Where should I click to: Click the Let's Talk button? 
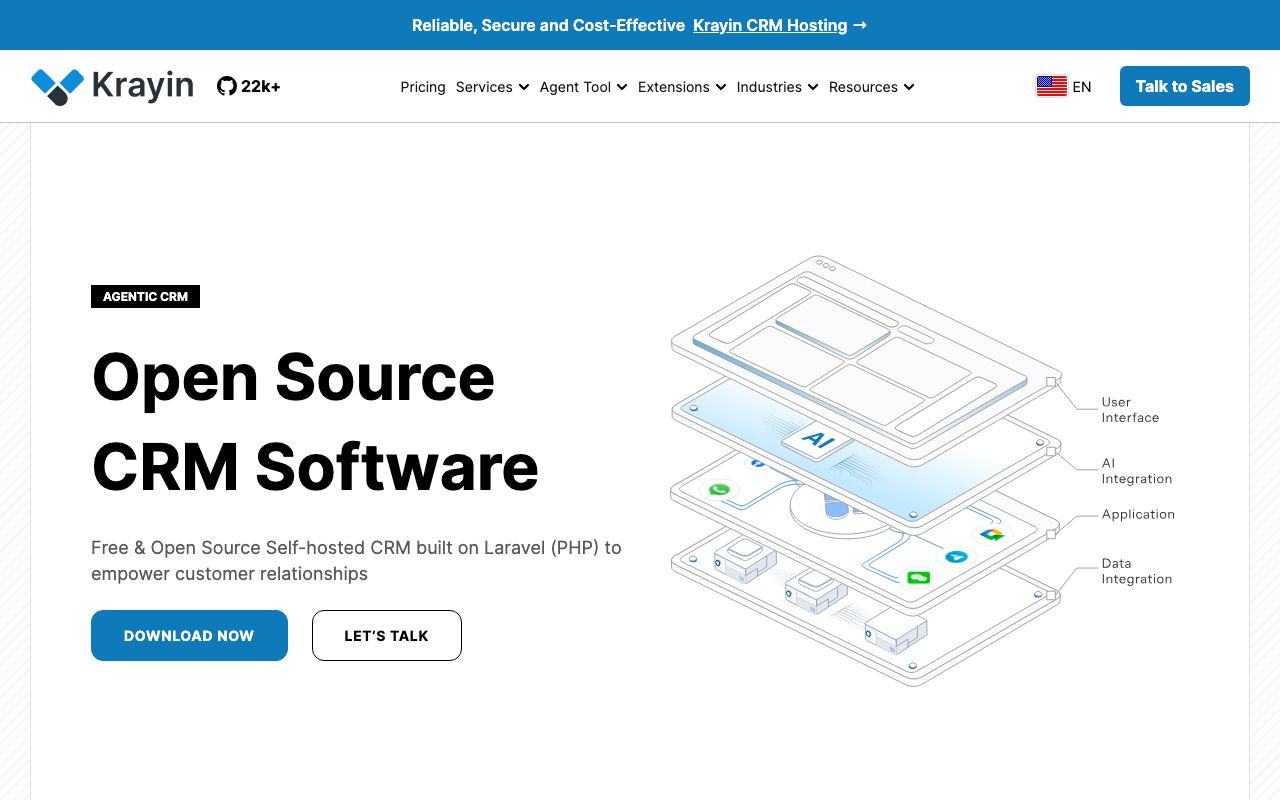click(x=386, y=636)
